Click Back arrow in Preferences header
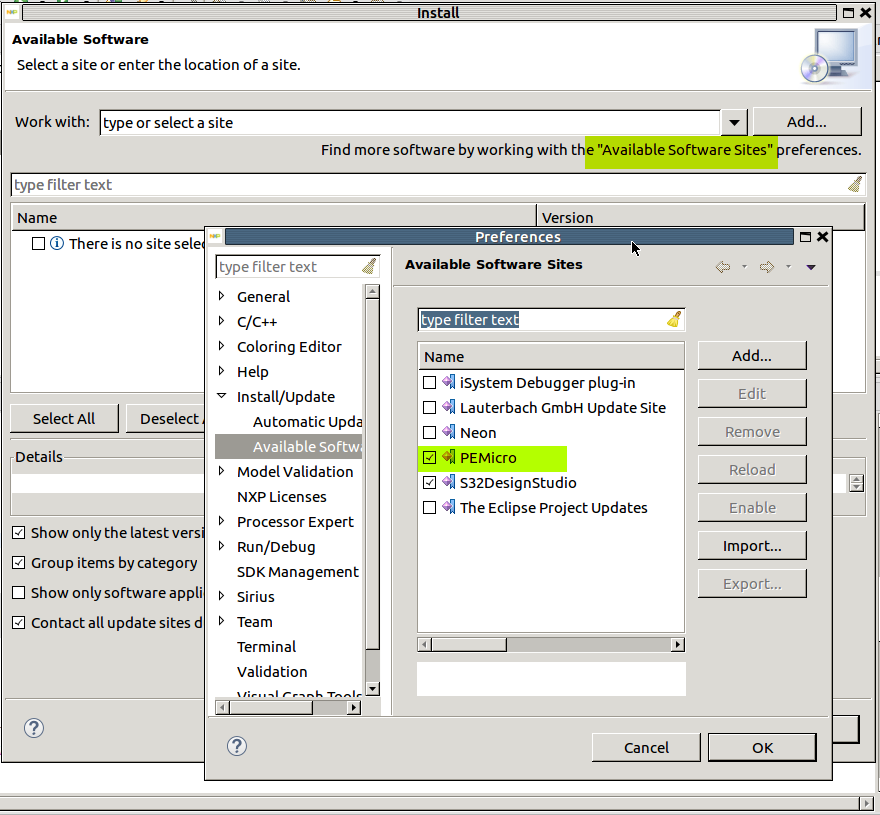 [723, 267]
